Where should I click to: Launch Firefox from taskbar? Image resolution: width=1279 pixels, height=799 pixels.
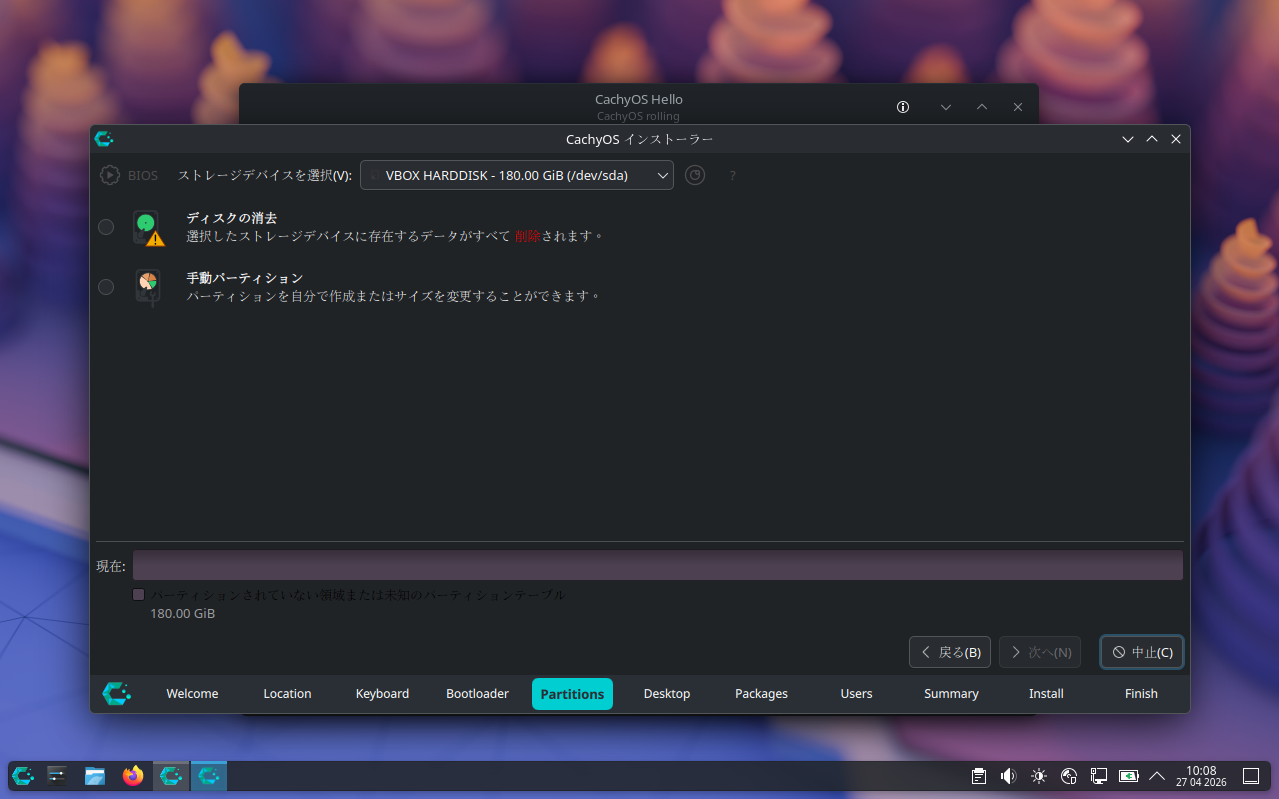point(133,775)
